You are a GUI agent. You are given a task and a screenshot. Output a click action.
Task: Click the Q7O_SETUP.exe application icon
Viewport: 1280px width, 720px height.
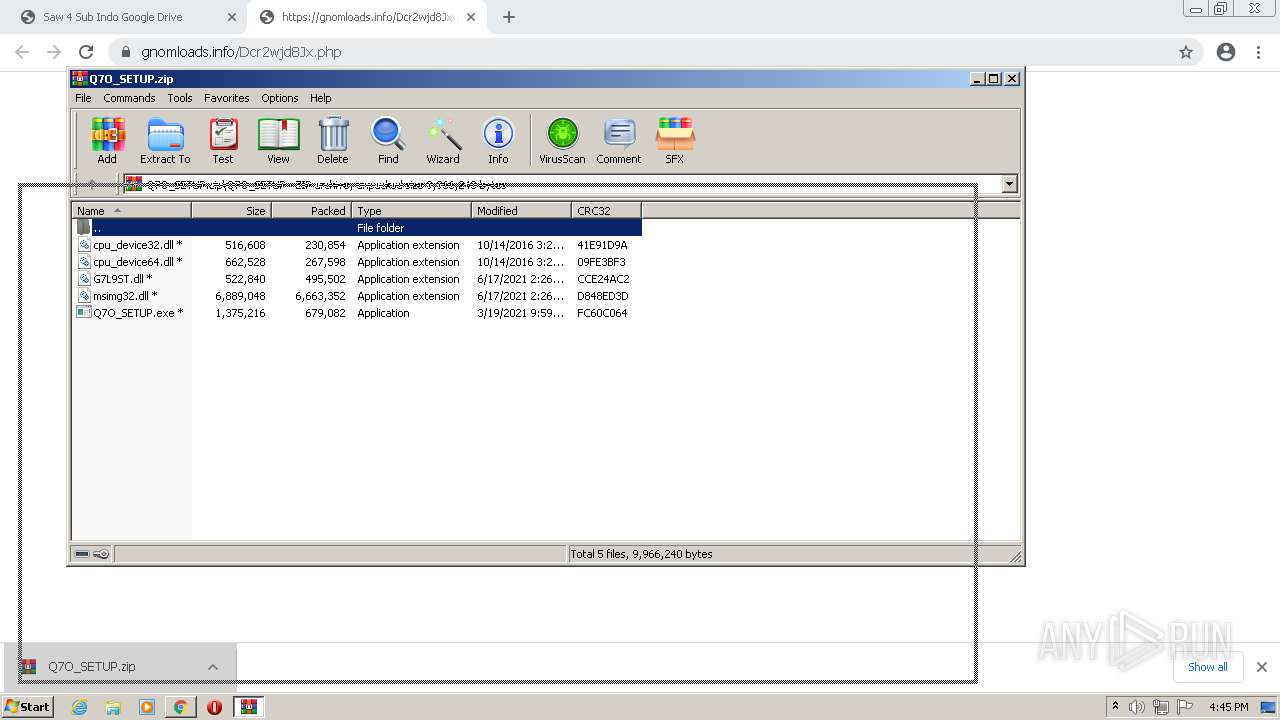pyautogui.click(x=84, y=313)
